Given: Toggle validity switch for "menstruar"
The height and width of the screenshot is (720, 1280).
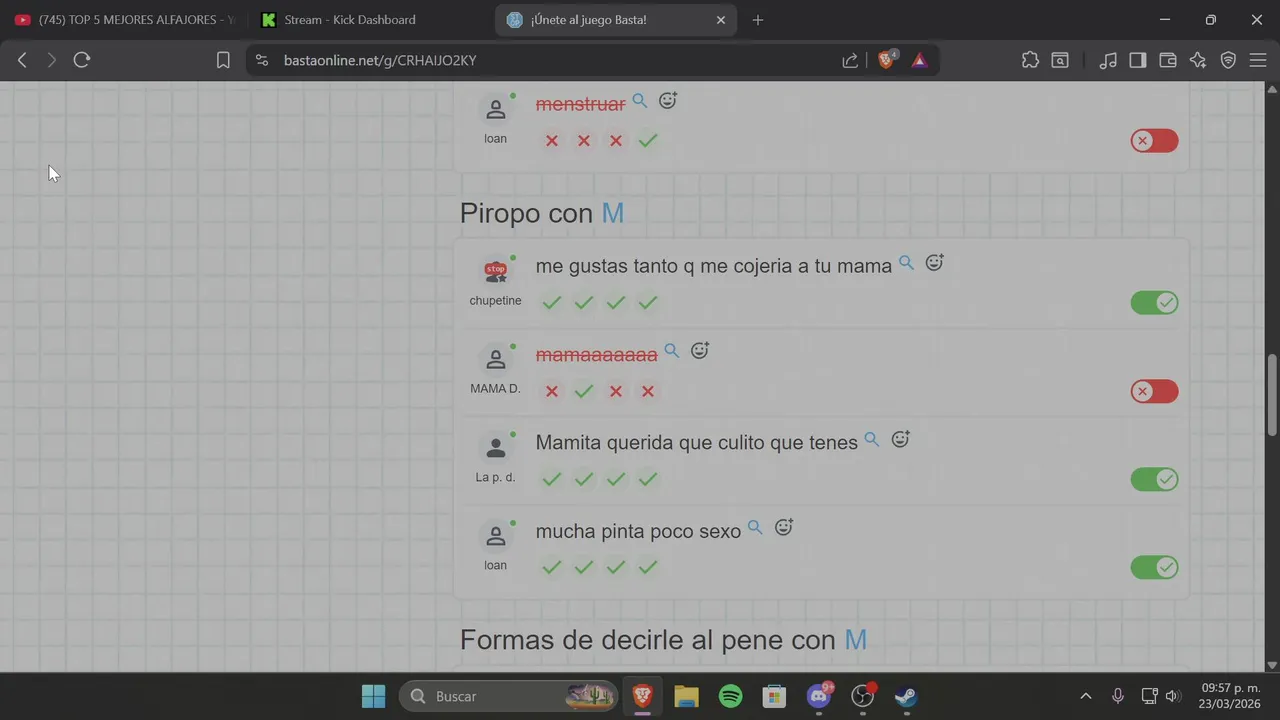Looking at the screenshot, I should tap(1154, 141).
